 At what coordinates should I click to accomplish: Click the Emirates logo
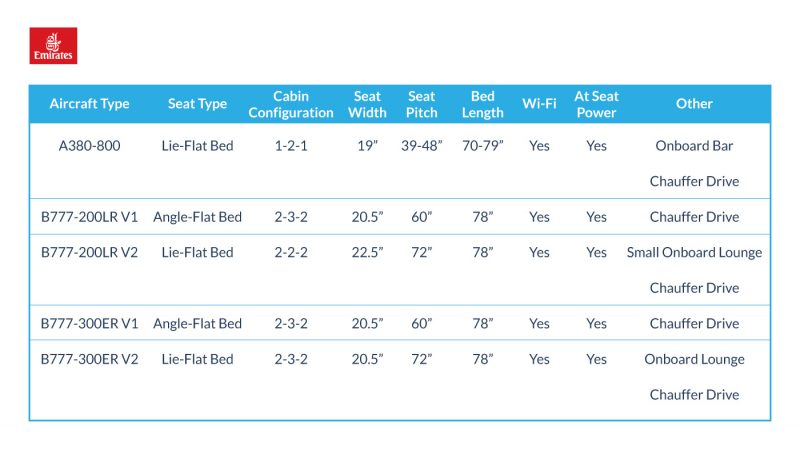pos(53,45)
